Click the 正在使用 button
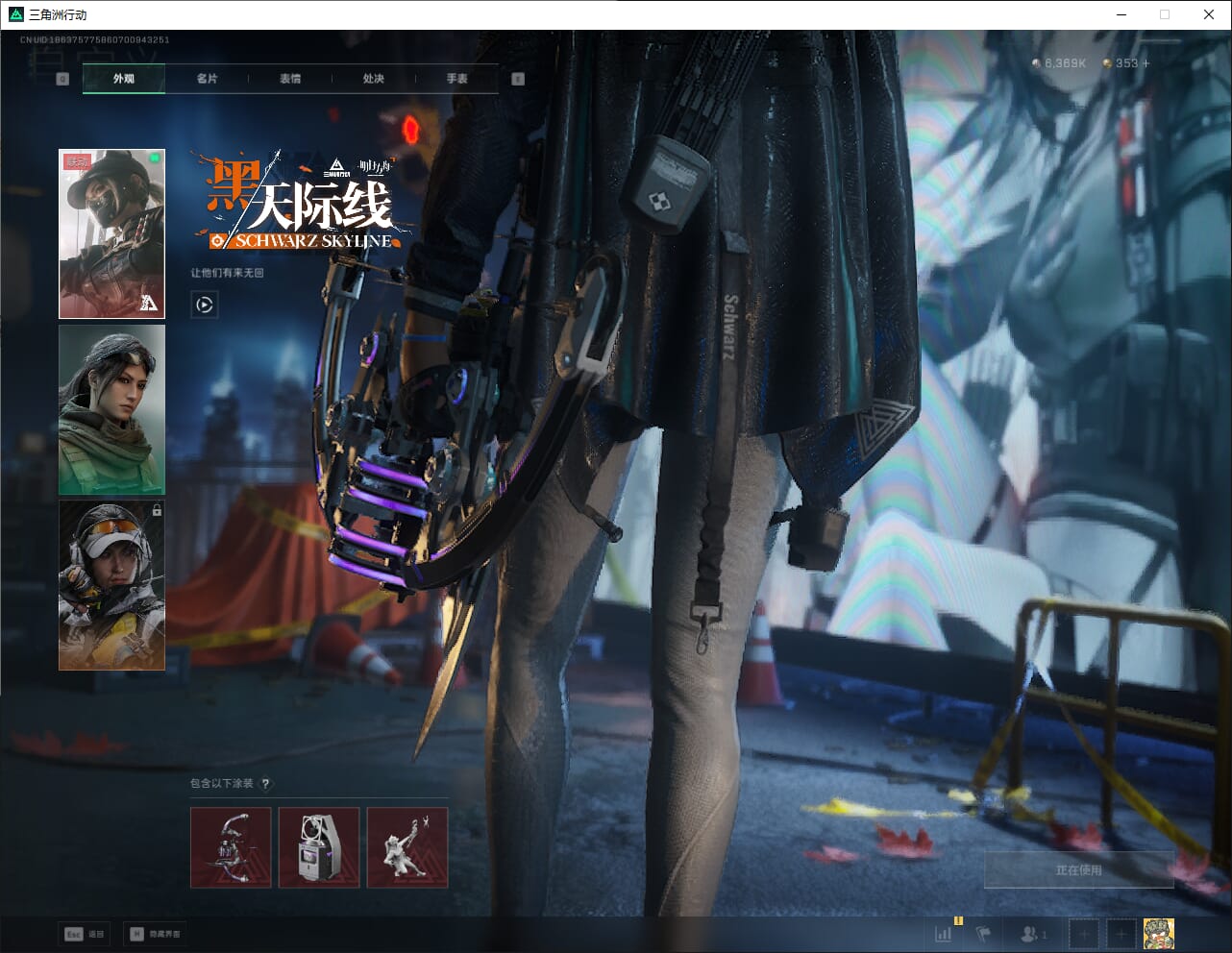Viewport: 1232px width, 953px height. click(1078, 869)
